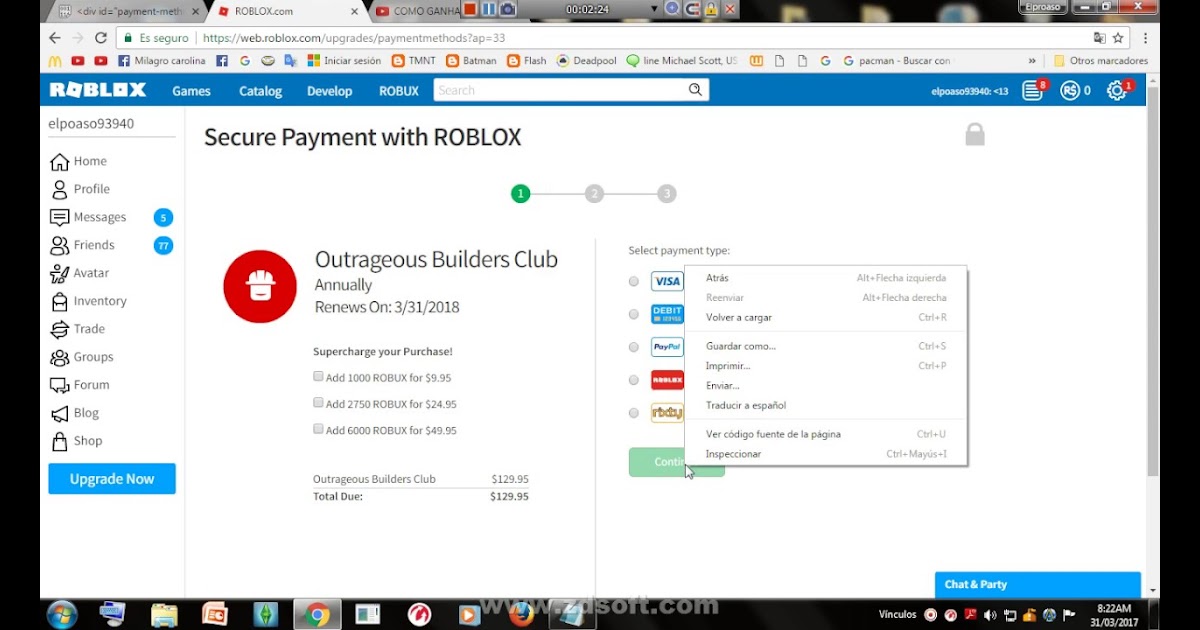
Task: Select the Debit card payment radio button
Action: 634,314
